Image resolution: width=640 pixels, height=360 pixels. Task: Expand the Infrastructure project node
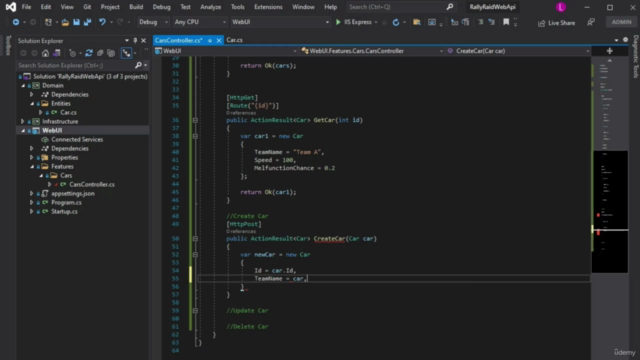coord(23,122)
